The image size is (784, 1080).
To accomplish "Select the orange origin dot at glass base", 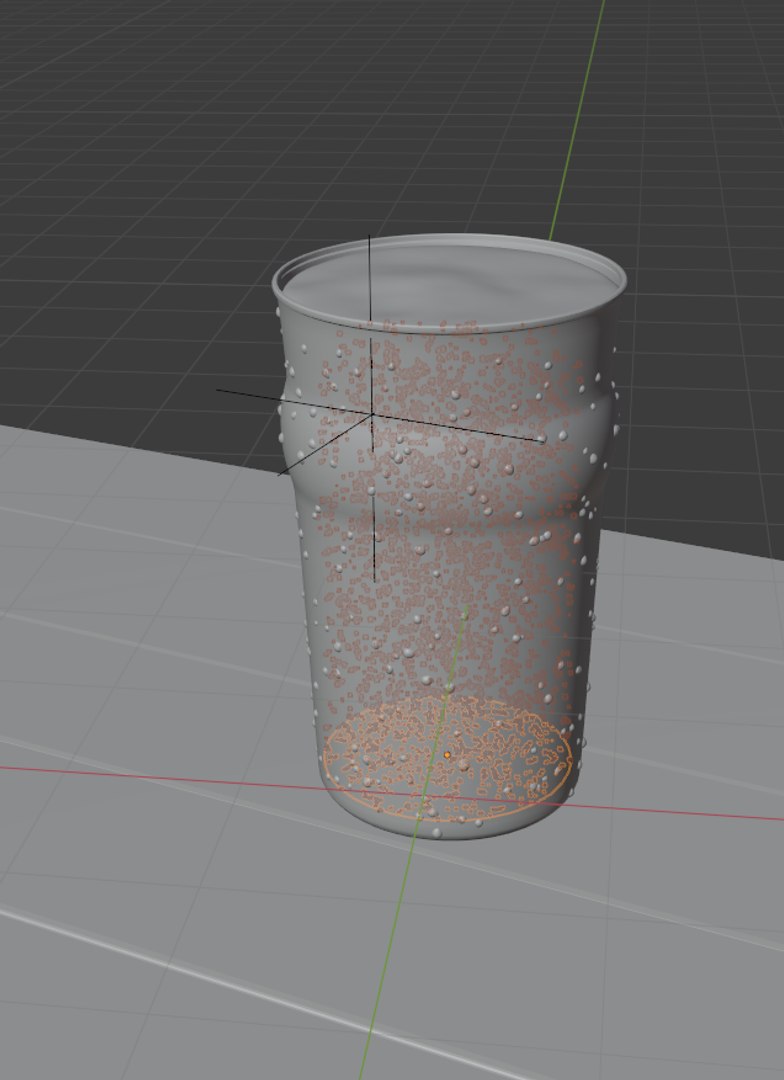I will coord(447,756).
